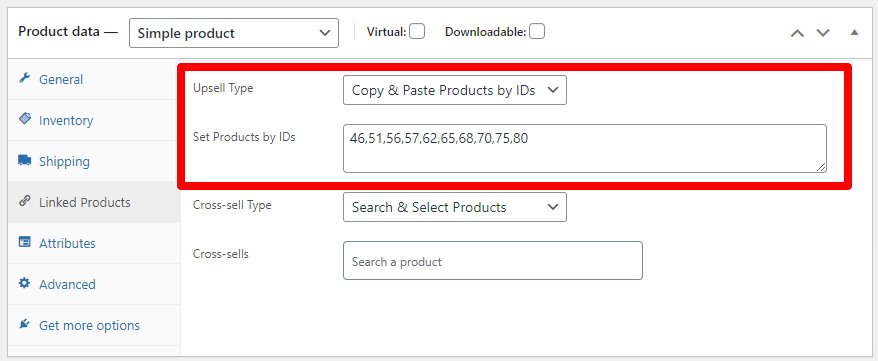Open the Cross-sell Type dropdown
Screen dimensions: 878x361
455,207
